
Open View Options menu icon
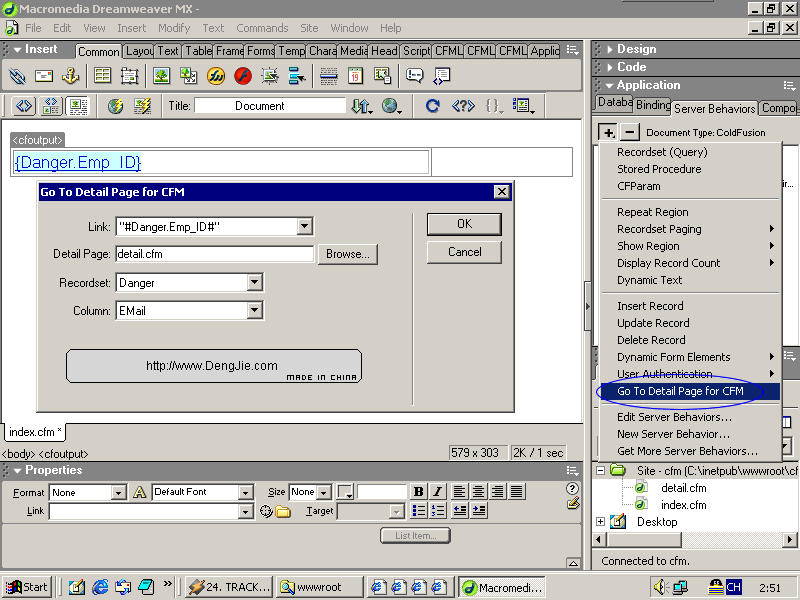(523, 106)
